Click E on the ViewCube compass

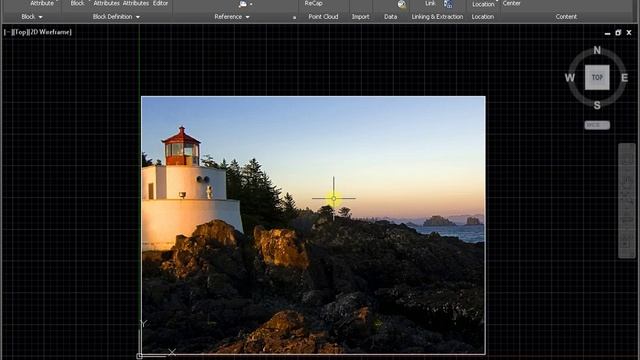point(624,78)
